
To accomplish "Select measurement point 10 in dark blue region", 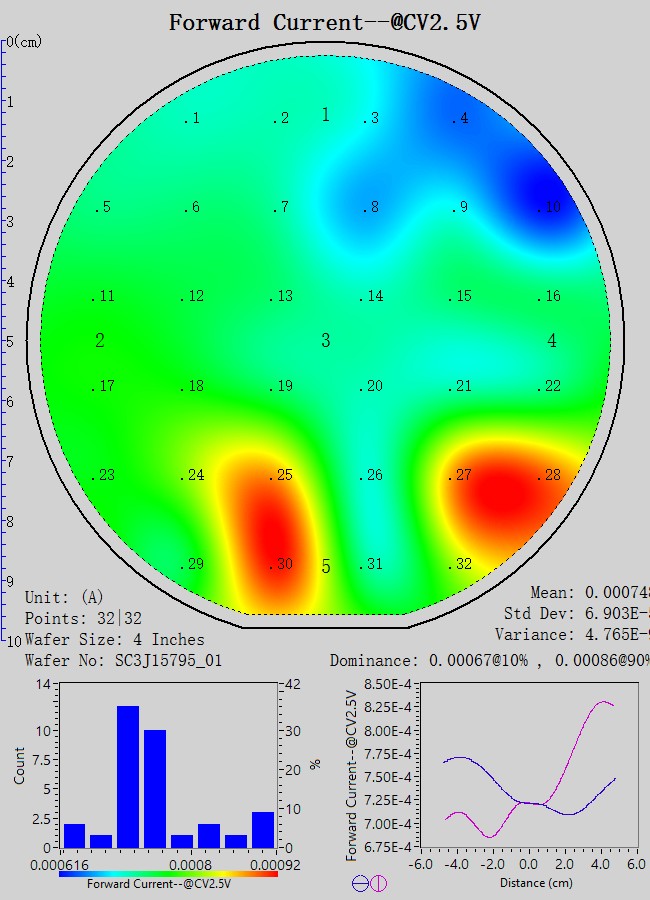I will pyautogui.click(x=549, y=208).
